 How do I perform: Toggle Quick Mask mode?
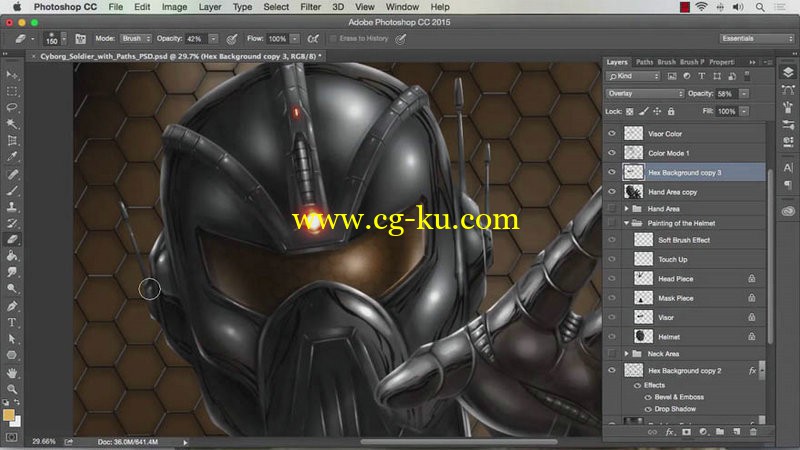click(11, 437)
